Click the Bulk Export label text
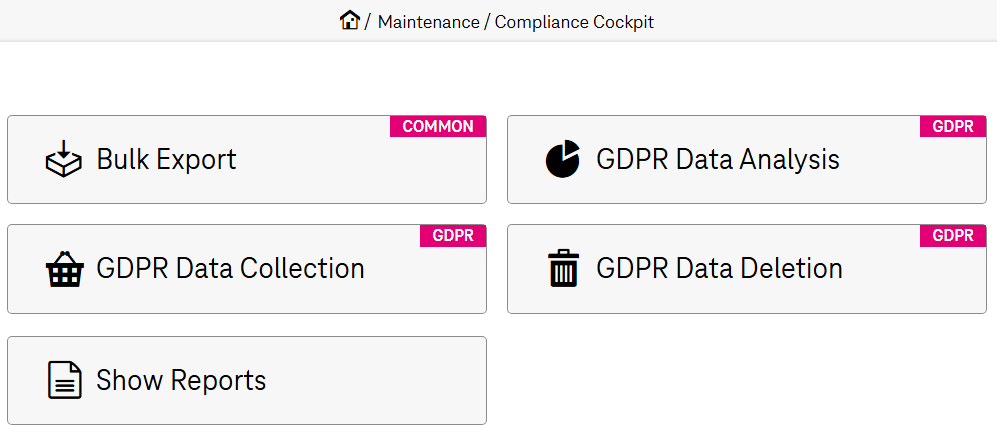The height and width of the screenshot is (440, 997). 166,159
